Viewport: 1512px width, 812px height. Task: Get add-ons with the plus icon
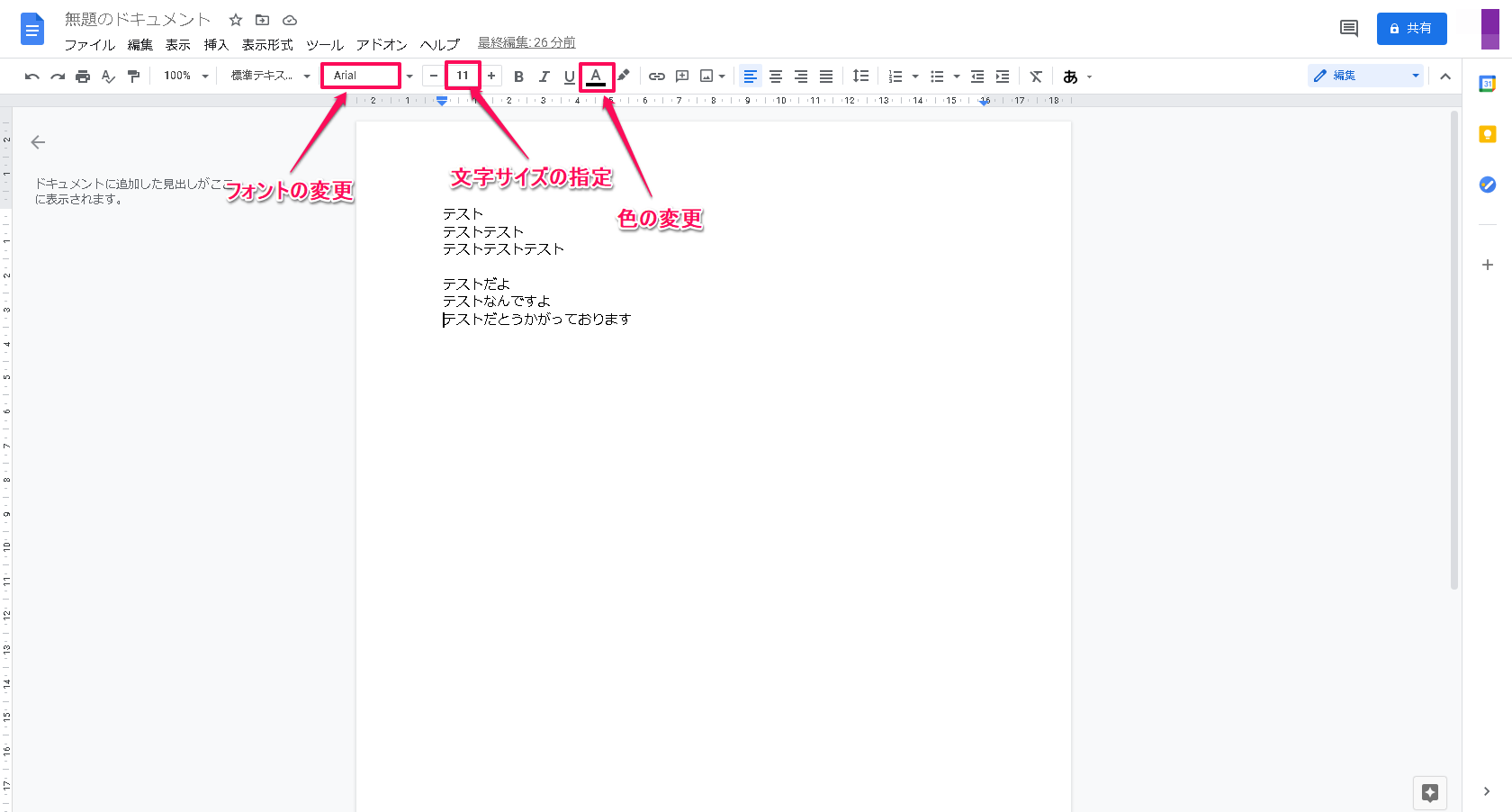point(1487,265)
